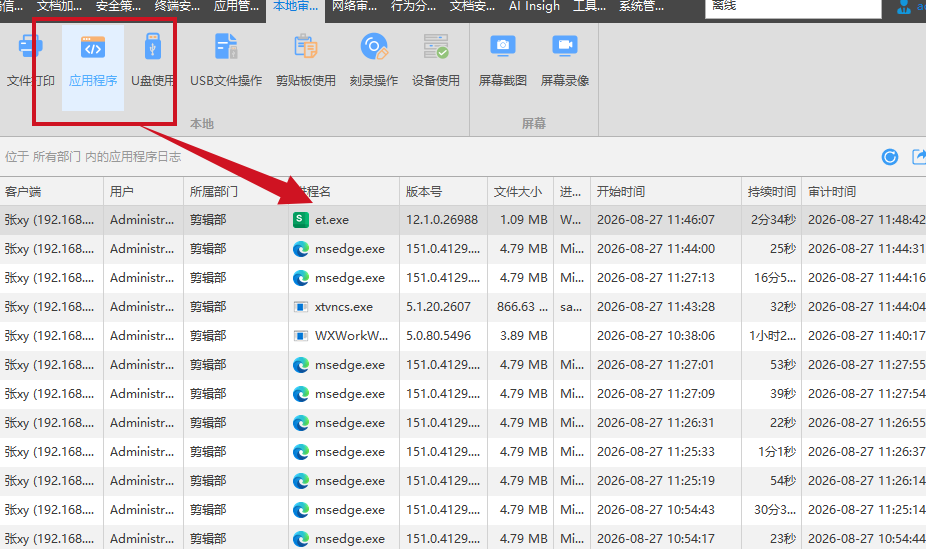The width and height of the screenshot is (926, 549).
Task: Click the Edge icon in the 11:27:01 row
Action: pos(301,365)
